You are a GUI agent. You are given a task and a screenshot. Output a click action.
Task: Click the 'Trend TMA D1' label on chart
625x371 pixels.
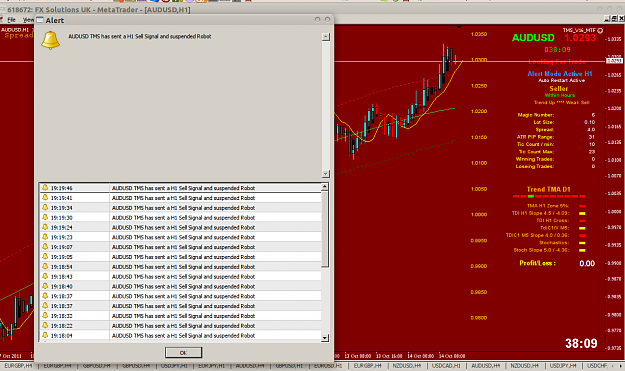pyautogui.click(x=548, y=189)
